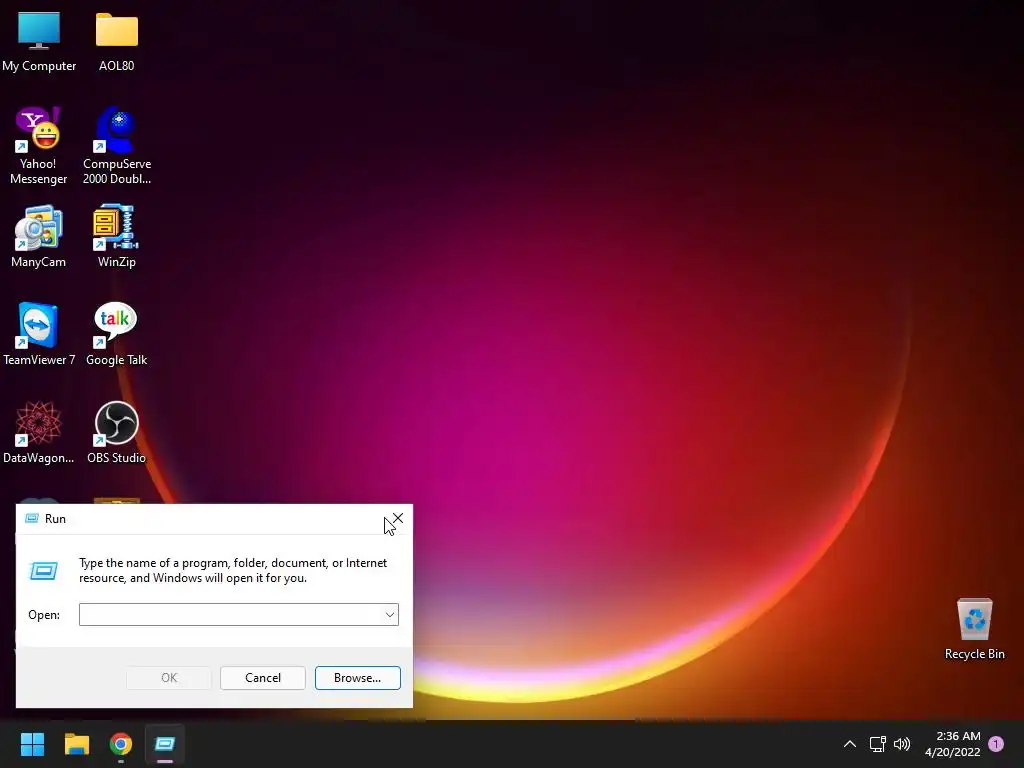Select the CompuServe 2000 shortcut icon
The width and height of the screenshot is (1024, 768).
pos(117,146)
